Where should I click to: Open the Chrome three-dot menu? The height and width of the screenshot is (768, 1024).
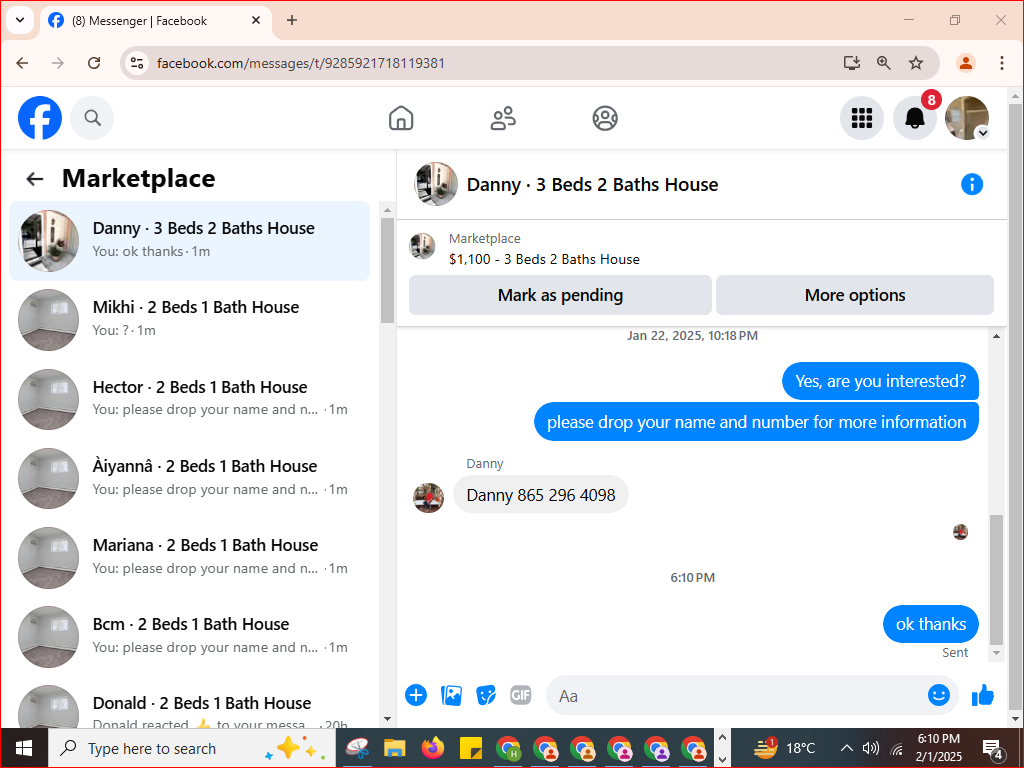pos(1002,63)
